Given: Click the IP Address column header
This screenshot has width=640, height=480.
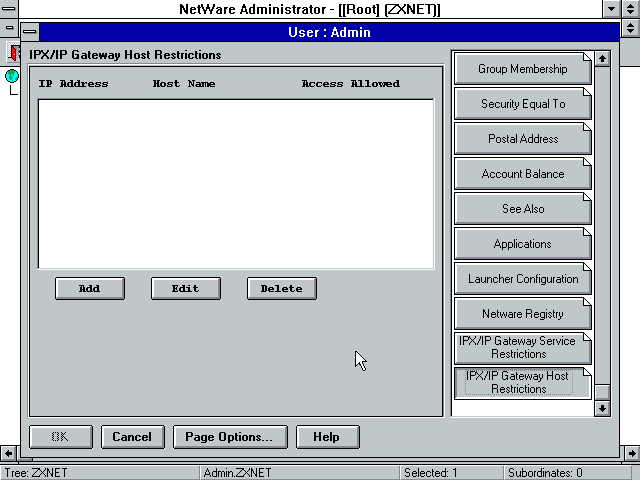Looking at the screenshot, I should (73, 84).
